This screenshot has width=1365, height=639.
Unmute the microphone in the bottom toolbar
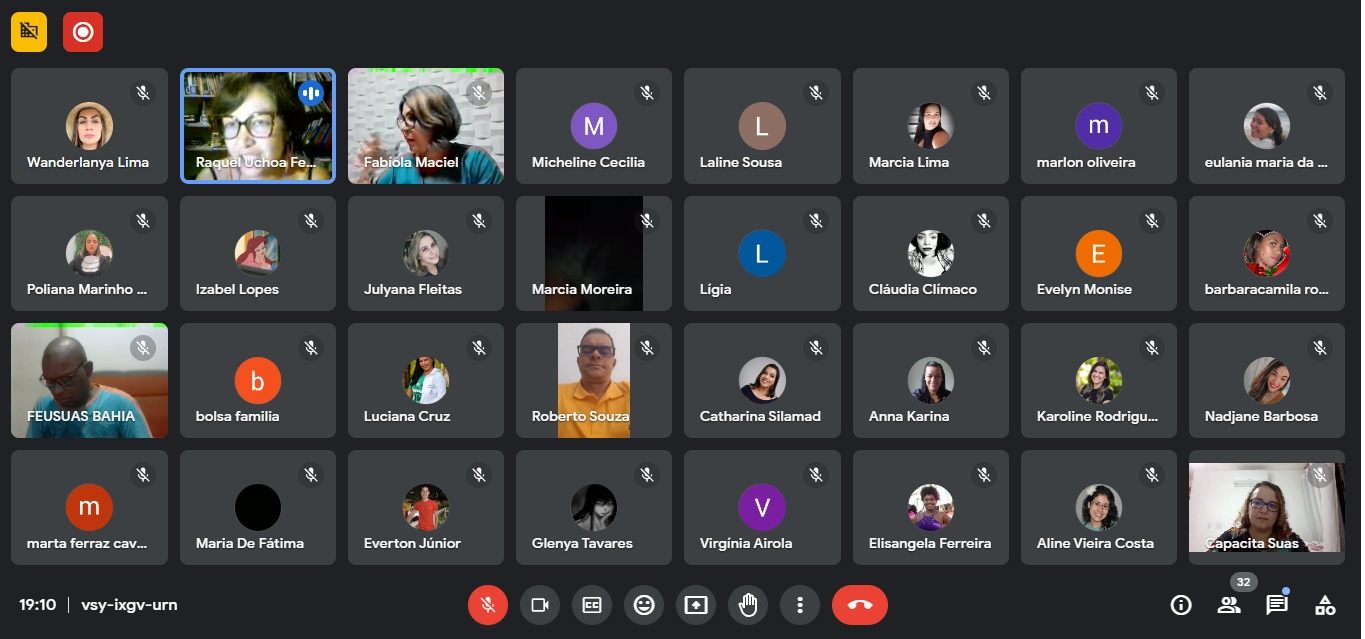[x=488, y=605]
